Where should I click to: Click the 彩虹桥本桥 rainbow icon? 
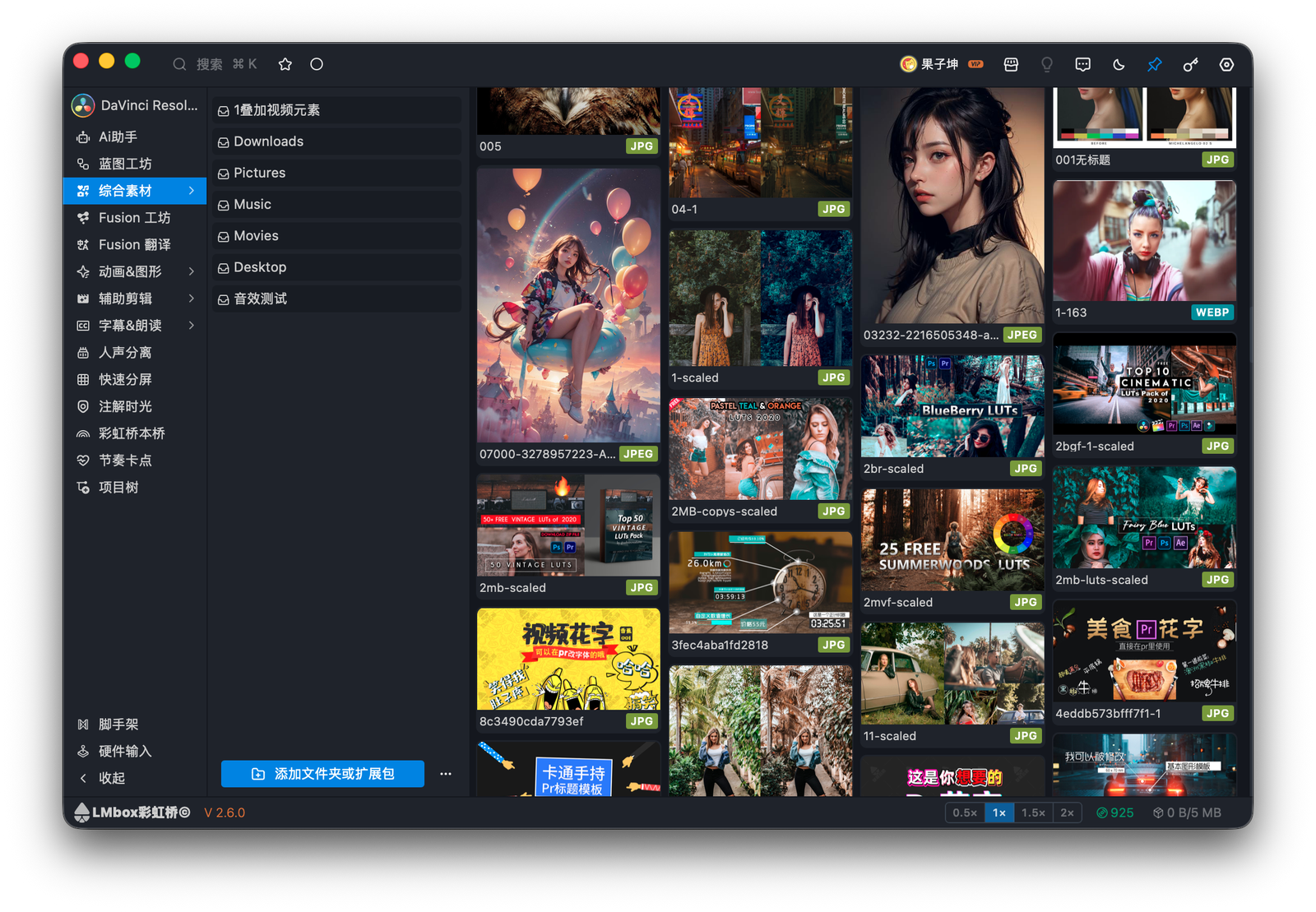coord(83,433)
